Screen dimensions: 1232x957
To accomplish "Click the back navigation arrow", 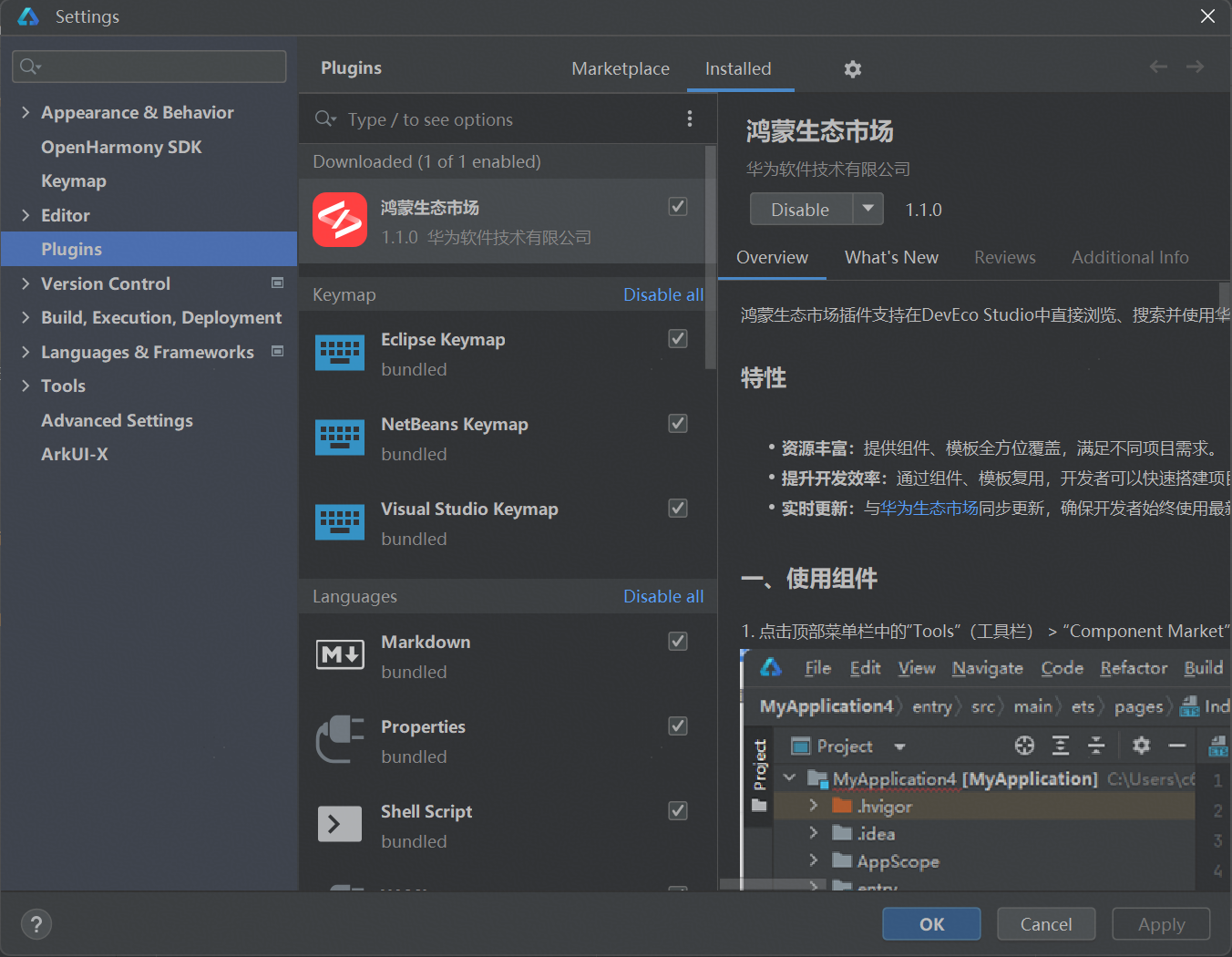I will [x=1158, y=67].
